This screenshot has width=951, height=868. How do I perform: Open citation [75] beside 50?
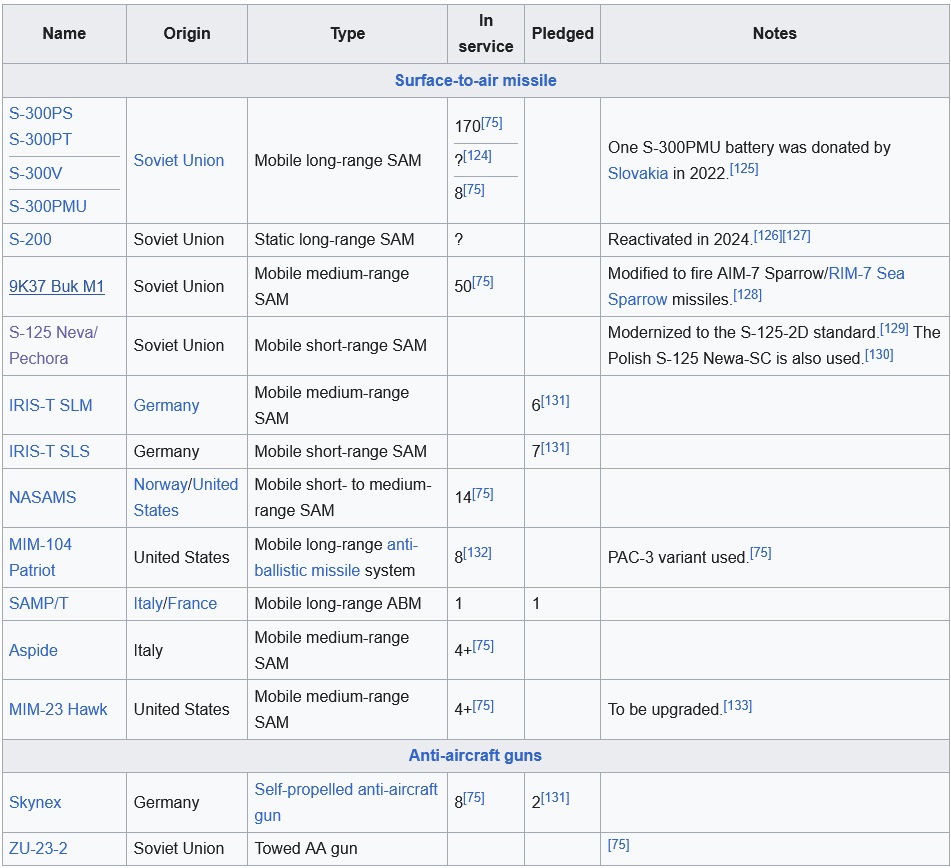(483, 281)
